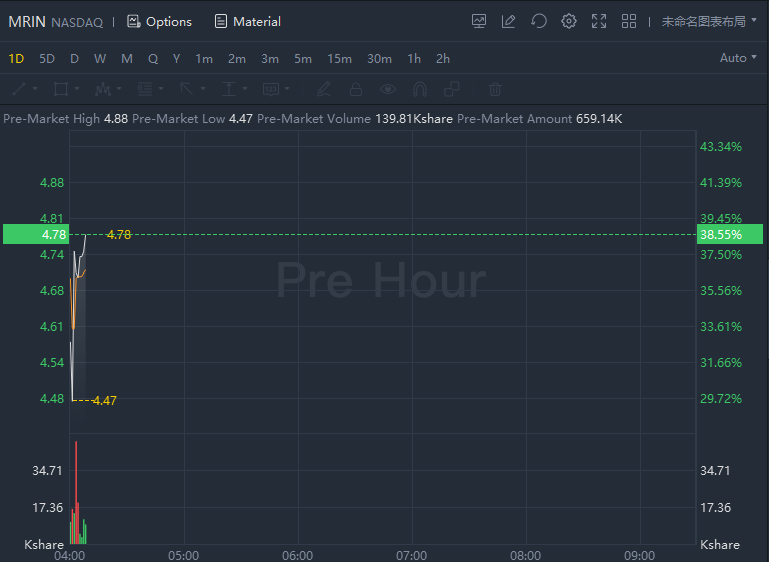The width and height of the screenshot is (769, 562).
Task: Open the multi-chart grid layout icon
Action: (x=629, y=21)
